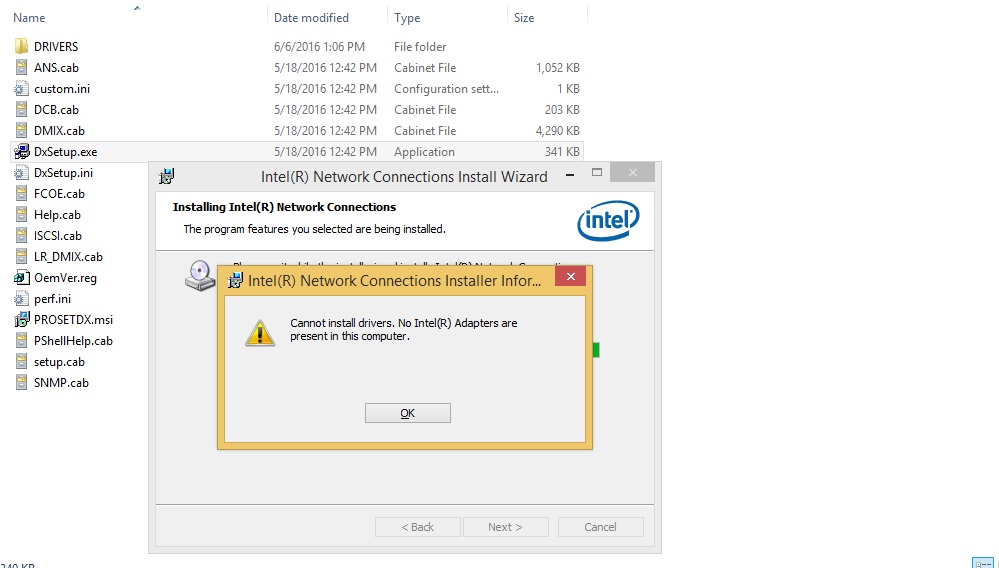Screen dimensions: 999x568
Task: Select the DxSetup.exe application icon
Action: coord(21,152)
